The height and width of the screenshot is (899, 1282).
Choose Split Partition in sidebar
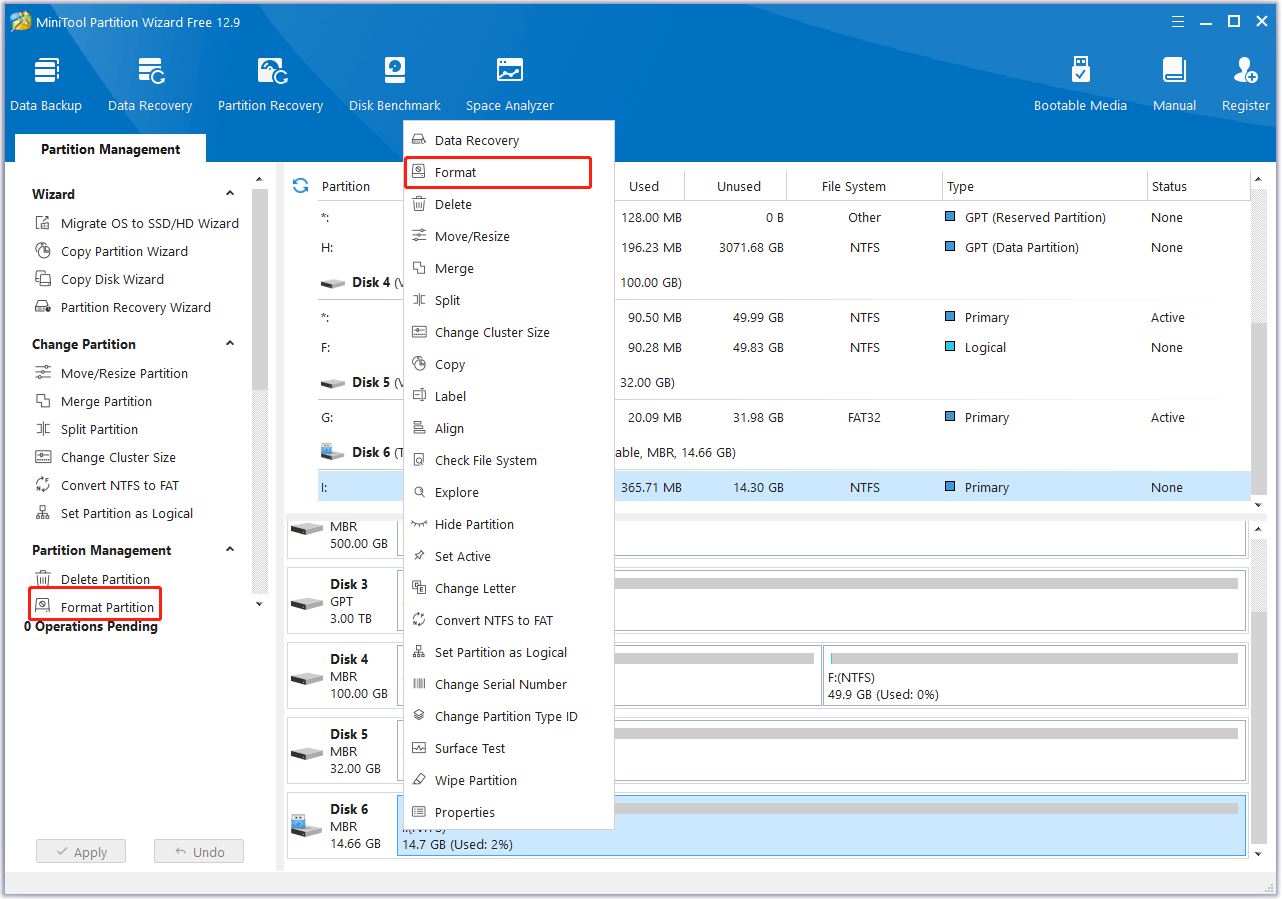click(x=86, y=429)
